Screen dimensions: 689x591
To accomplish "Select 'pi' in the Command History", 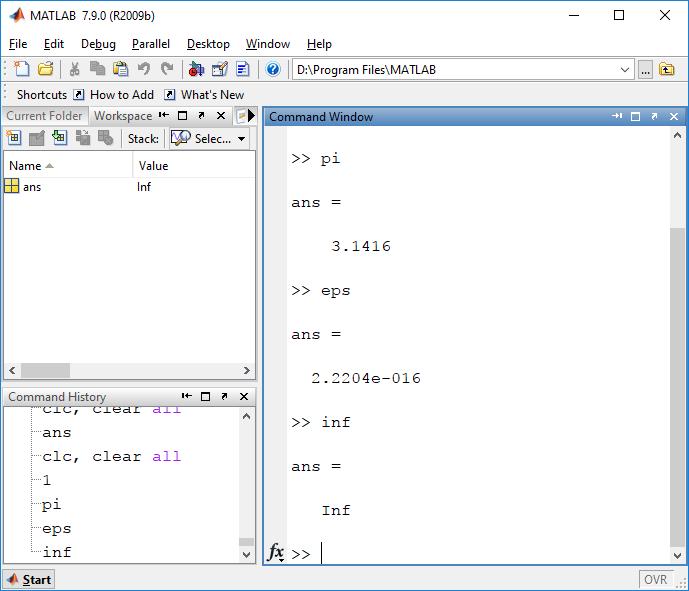I will coord(51,504).
